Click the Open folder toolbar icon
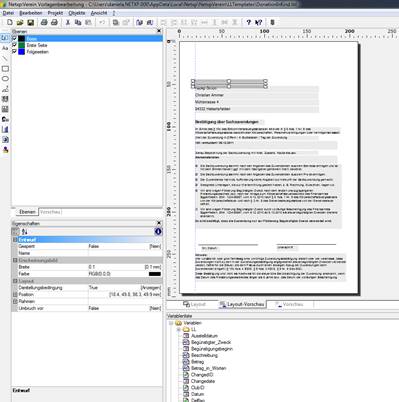 click(20, 22)
